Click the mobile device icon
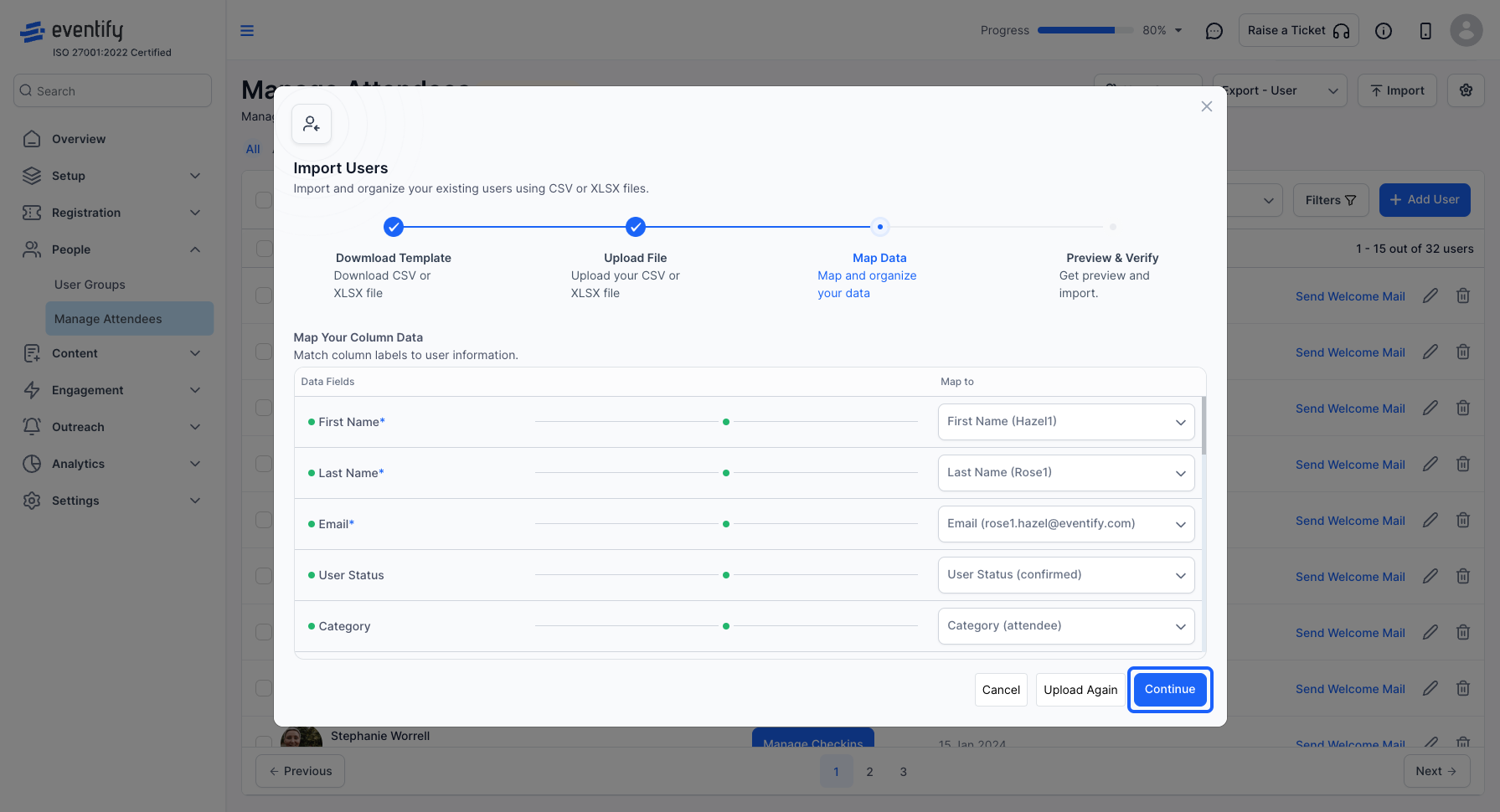This screenshot has height=812, width=1500. [1425, 31]
